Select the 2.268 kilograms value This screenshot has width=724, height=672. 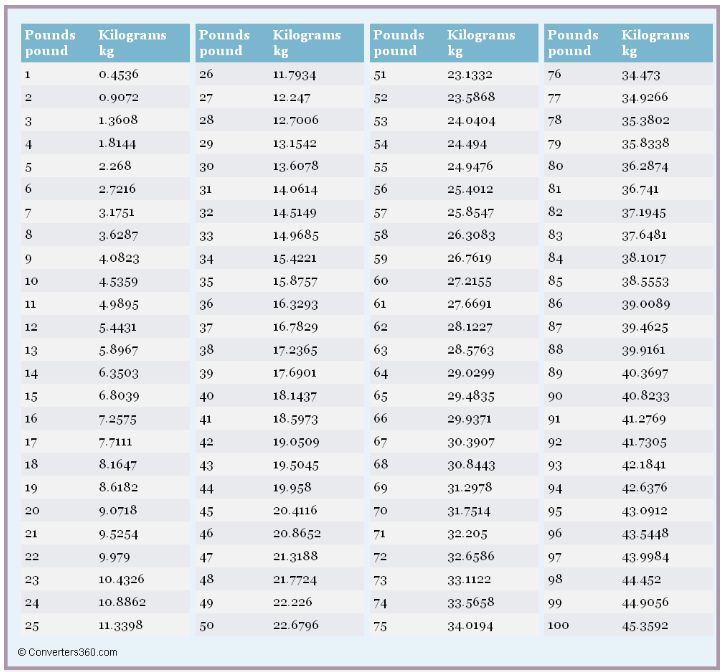(115, 166)
